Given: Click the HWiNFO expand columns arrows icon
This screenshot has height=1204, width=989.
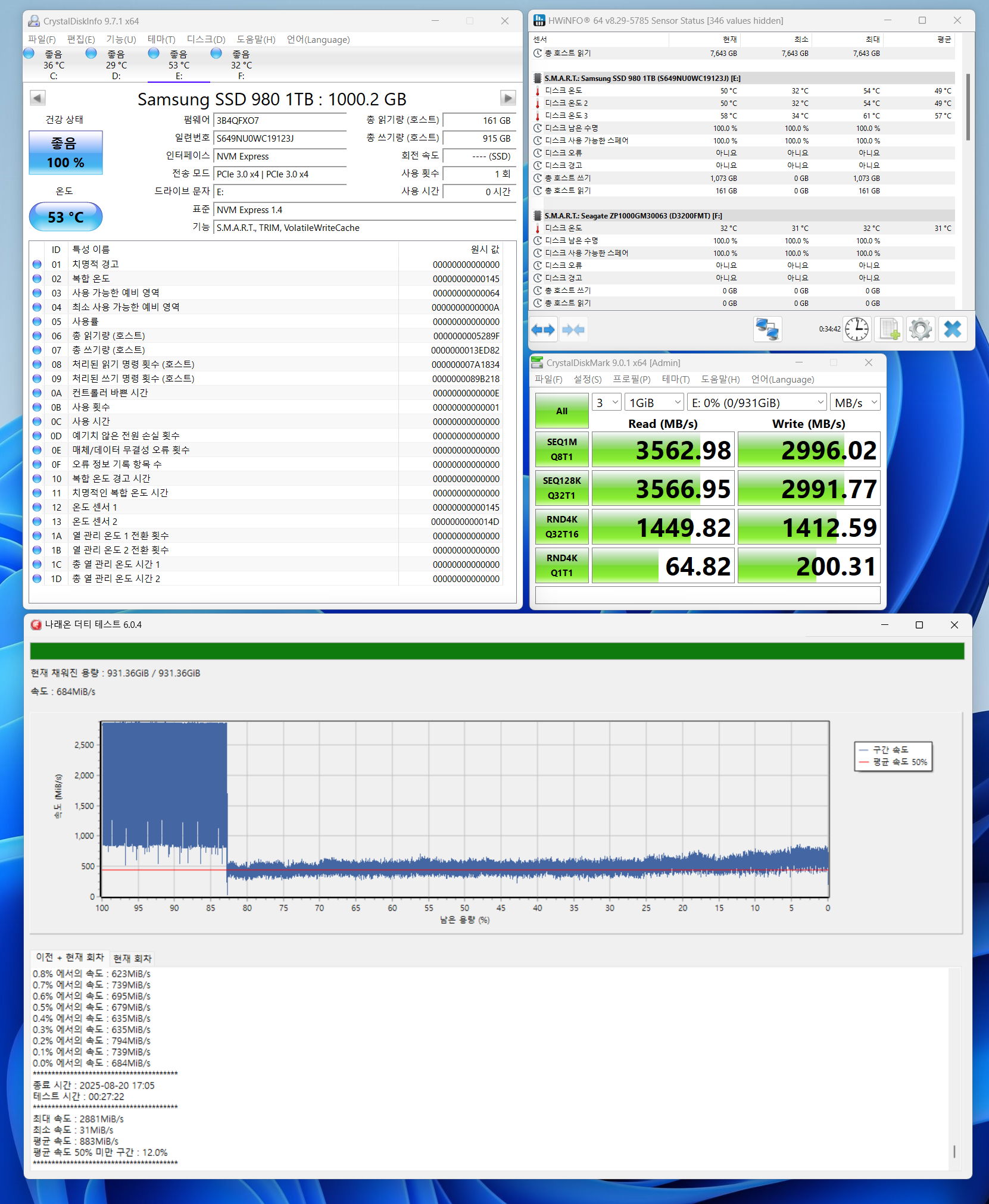Looking at the screenshot, I should (x=543, y=330).
